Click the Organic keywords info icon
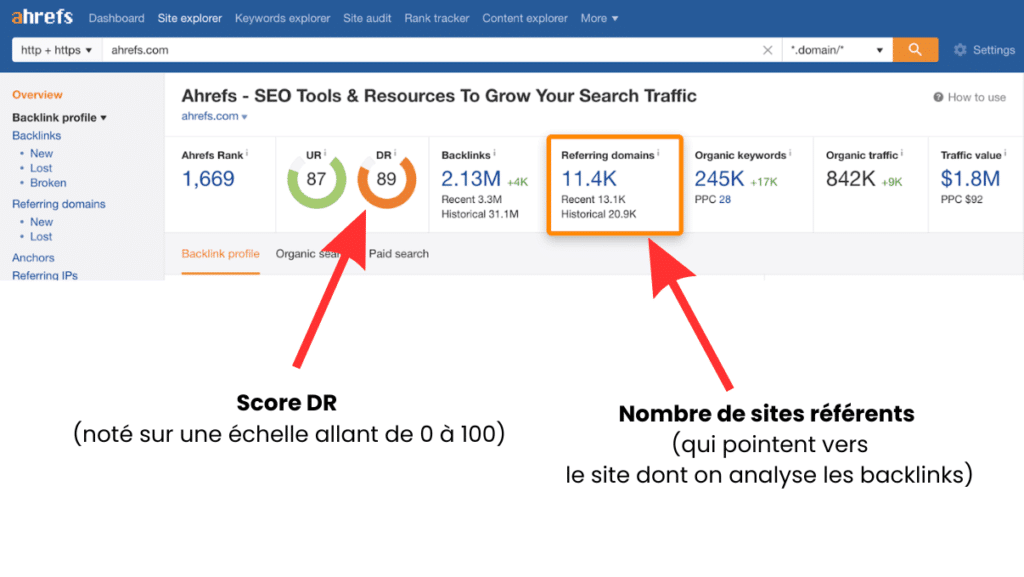 790,153
